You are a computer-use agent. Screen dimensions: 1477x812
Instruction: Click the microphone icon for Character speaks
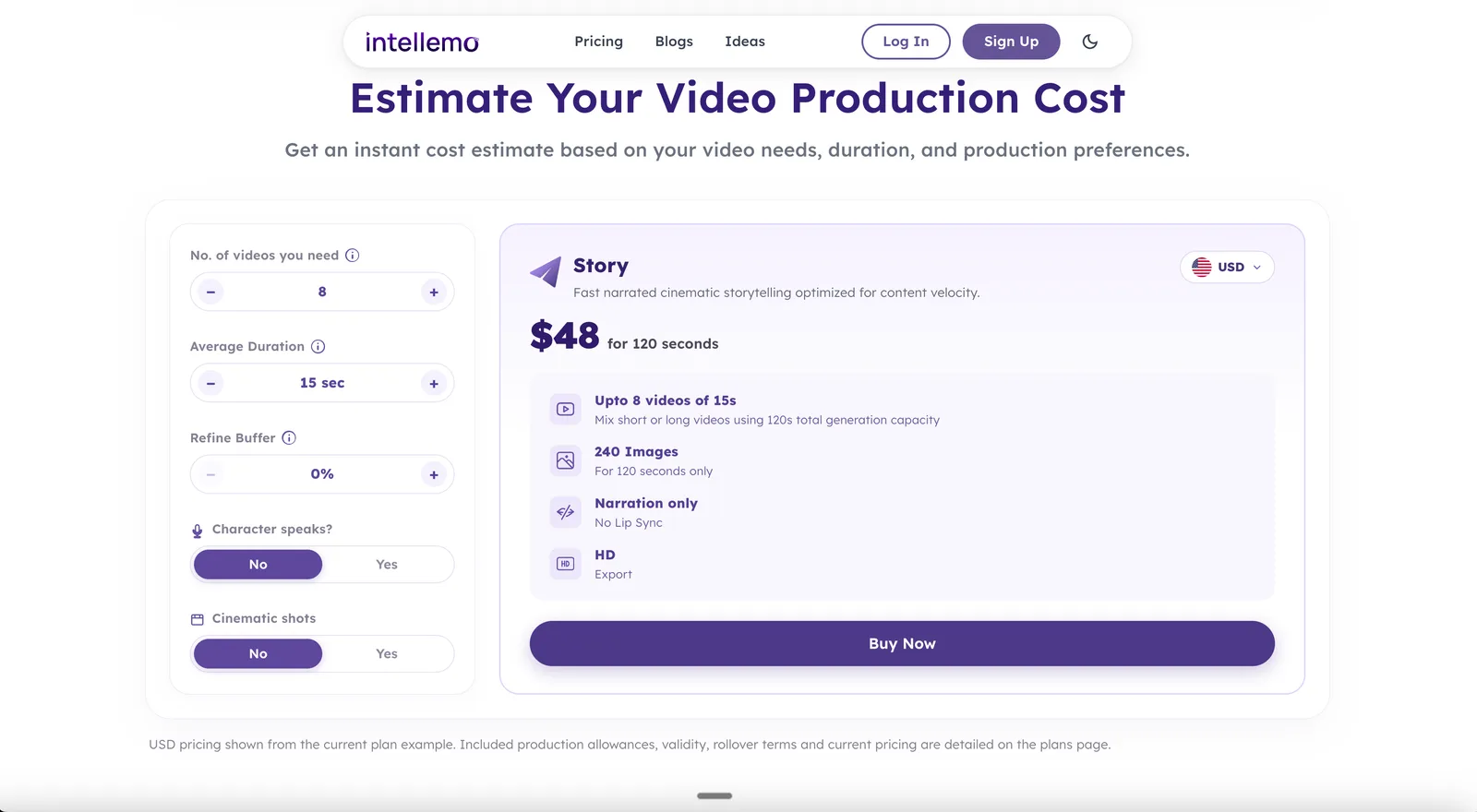click(198, 531)
